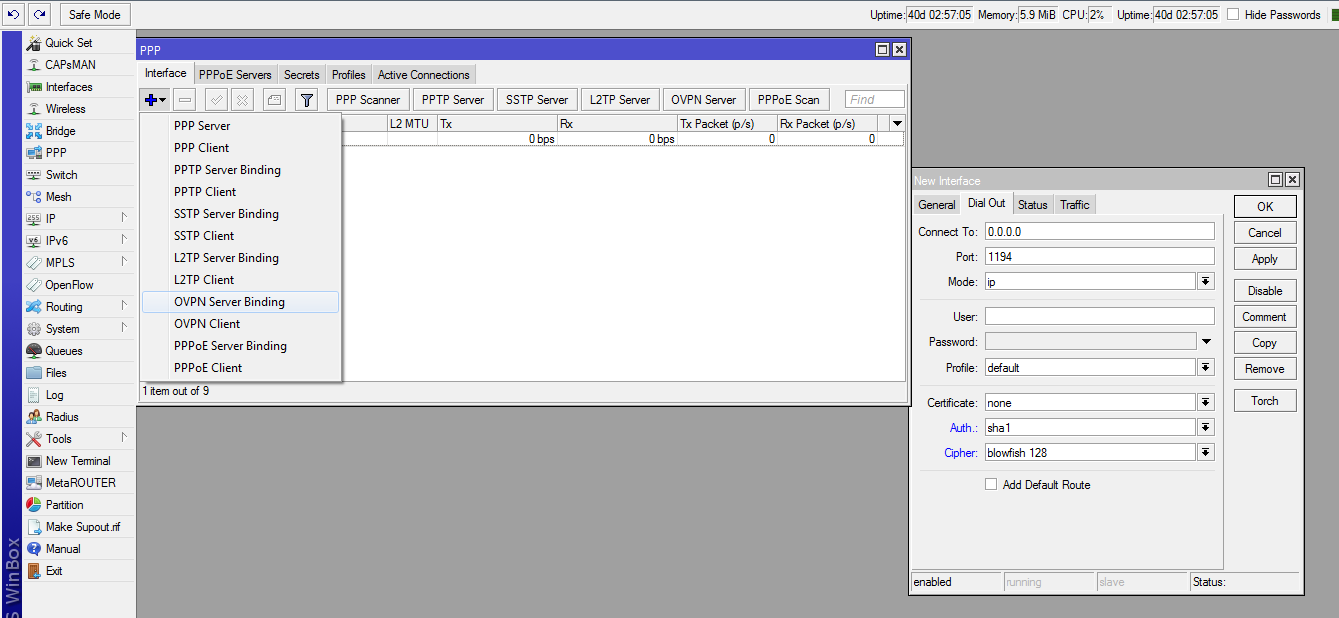Switch to the Profiles tab

(x=349, y=75)
